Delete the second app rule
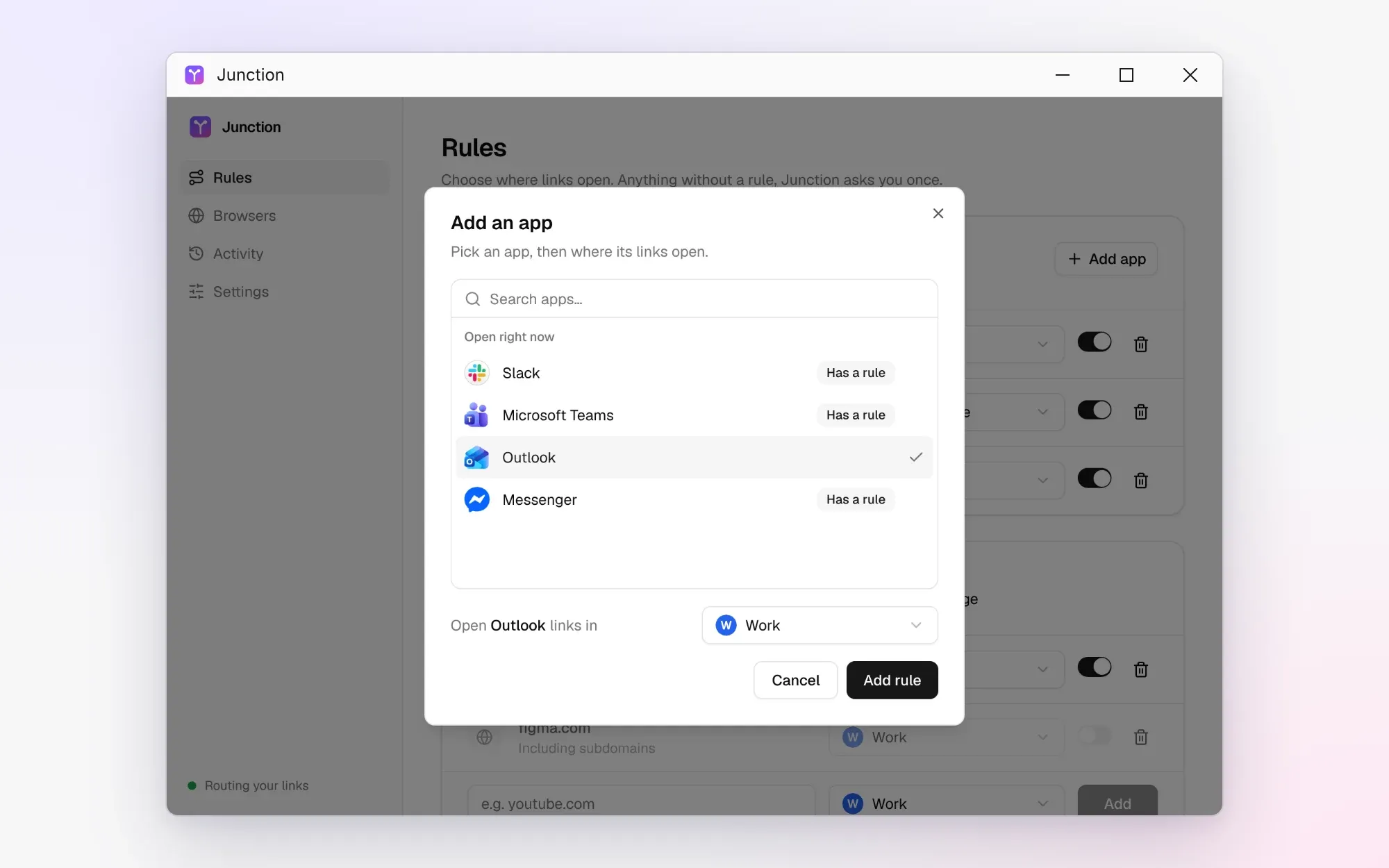The height and width of the screenshot is (868, 1389). tap(1140, 412)
